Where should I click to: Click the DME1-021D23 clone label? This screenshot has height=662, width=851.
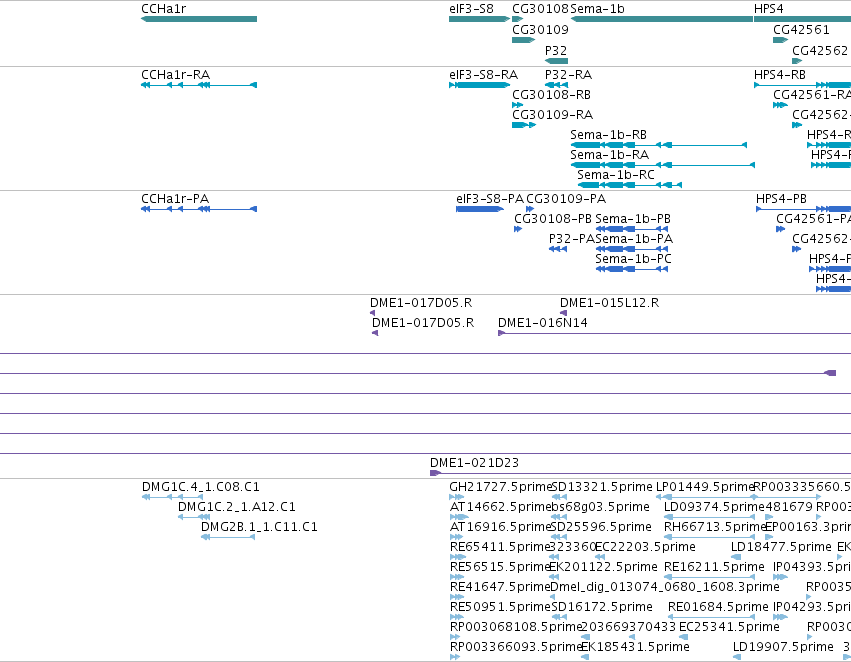point(474,463)
